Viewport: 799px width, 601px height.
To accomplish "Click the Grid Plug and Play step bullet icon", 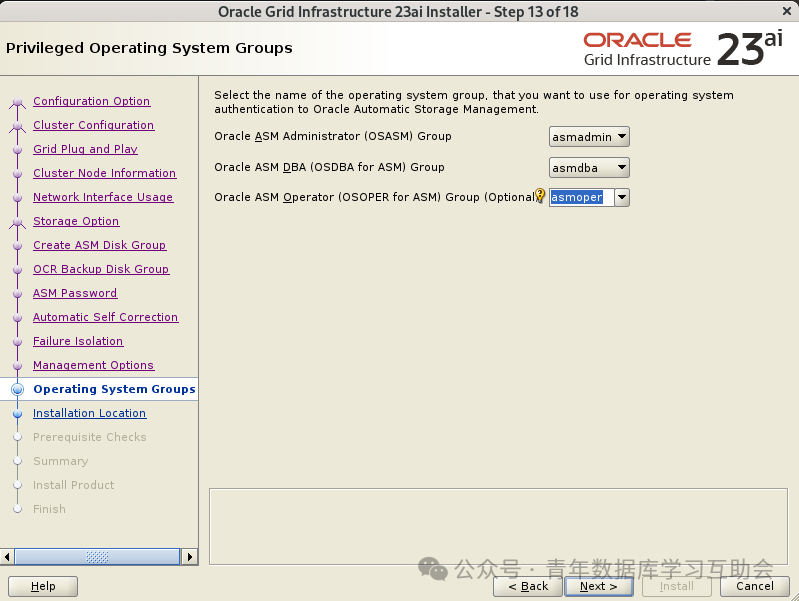I will pyautogui.click(x=17, y=150).
